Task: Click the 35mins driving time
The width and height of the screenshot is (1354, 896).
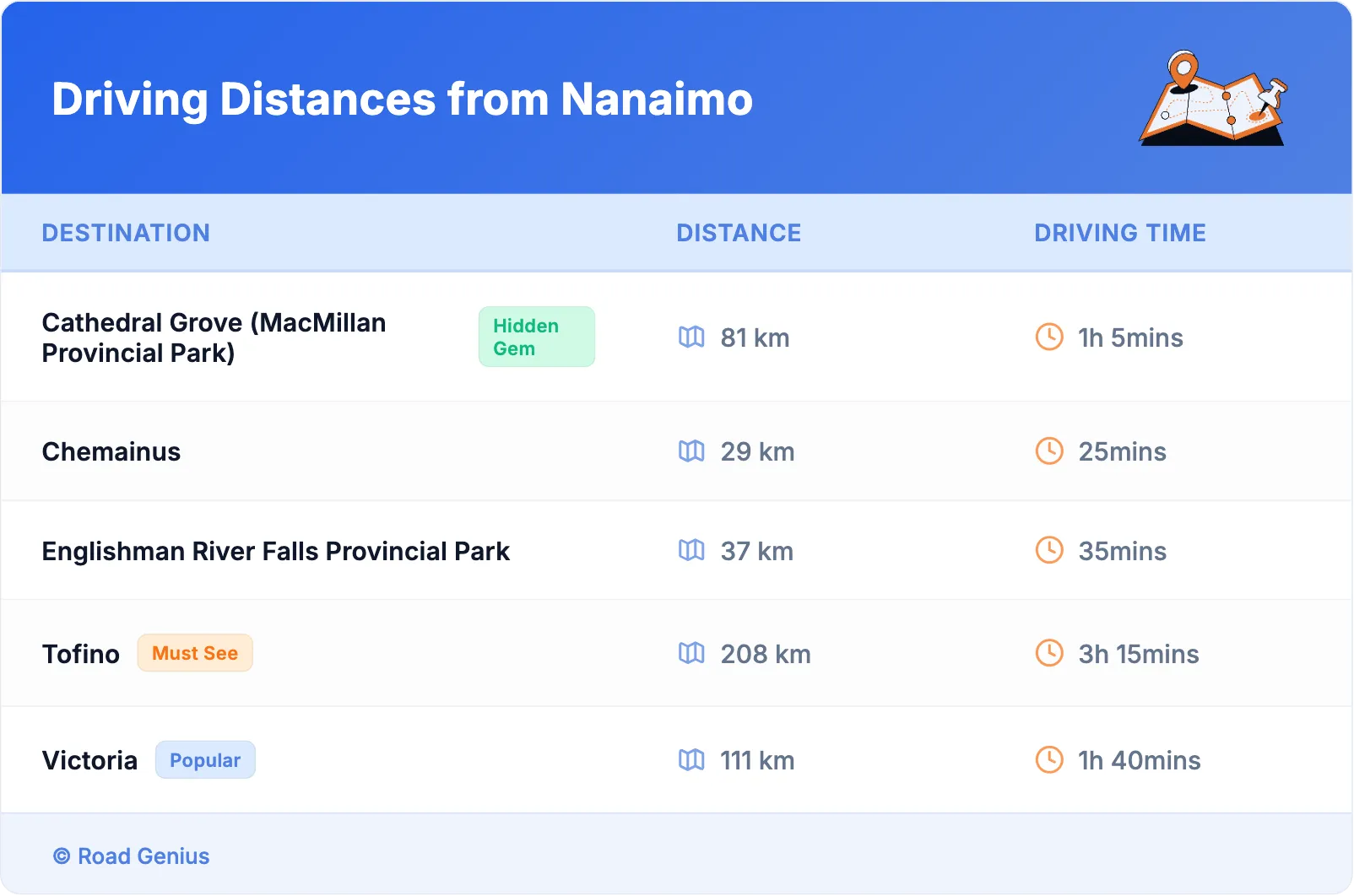Action: pos(1122,552)
